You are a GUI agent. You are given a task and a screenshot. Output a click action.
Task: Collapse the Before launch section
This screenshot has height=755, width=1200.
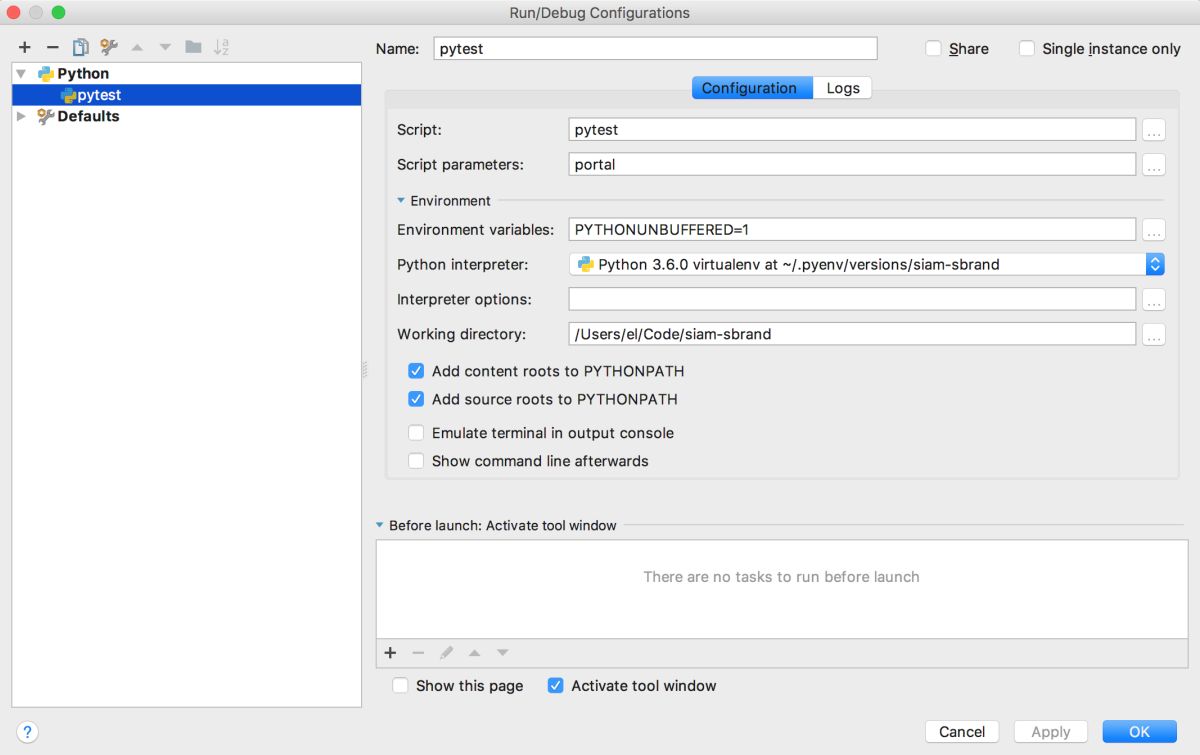(x=379, y=525)
